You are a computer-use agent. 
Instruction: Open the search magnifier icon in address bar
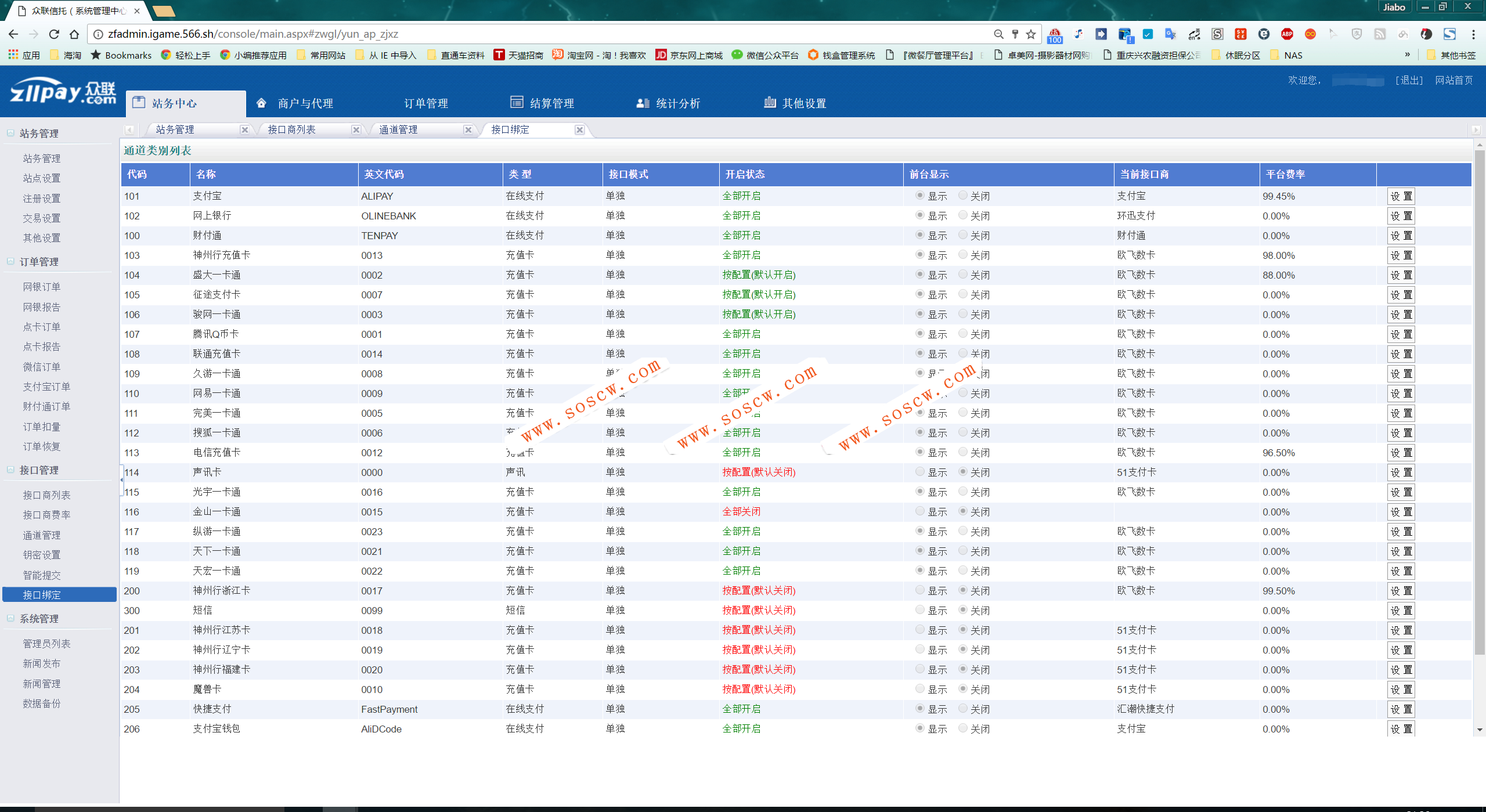pyautogui.click(x=998, y=34)
